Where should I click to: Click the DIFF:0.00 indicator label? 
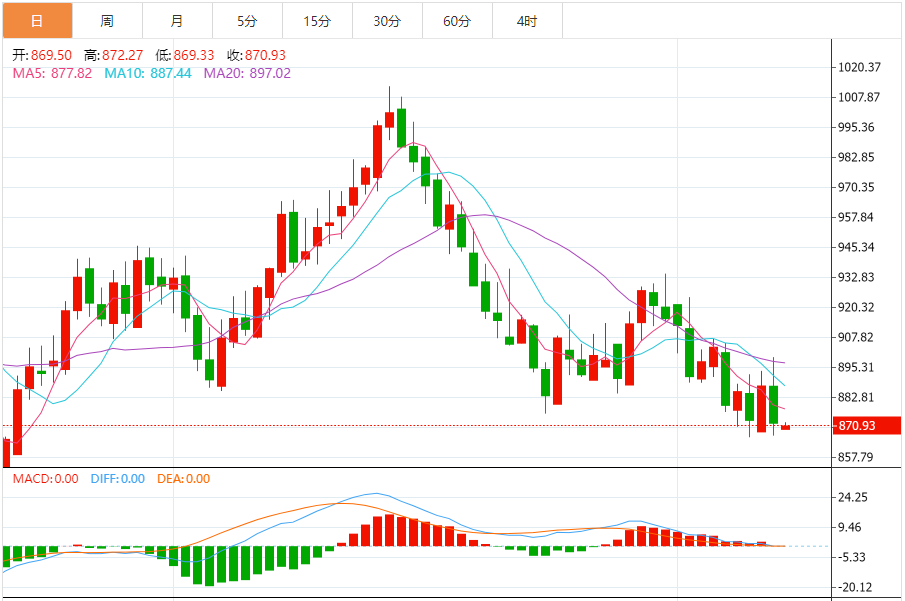pos(118,479)
